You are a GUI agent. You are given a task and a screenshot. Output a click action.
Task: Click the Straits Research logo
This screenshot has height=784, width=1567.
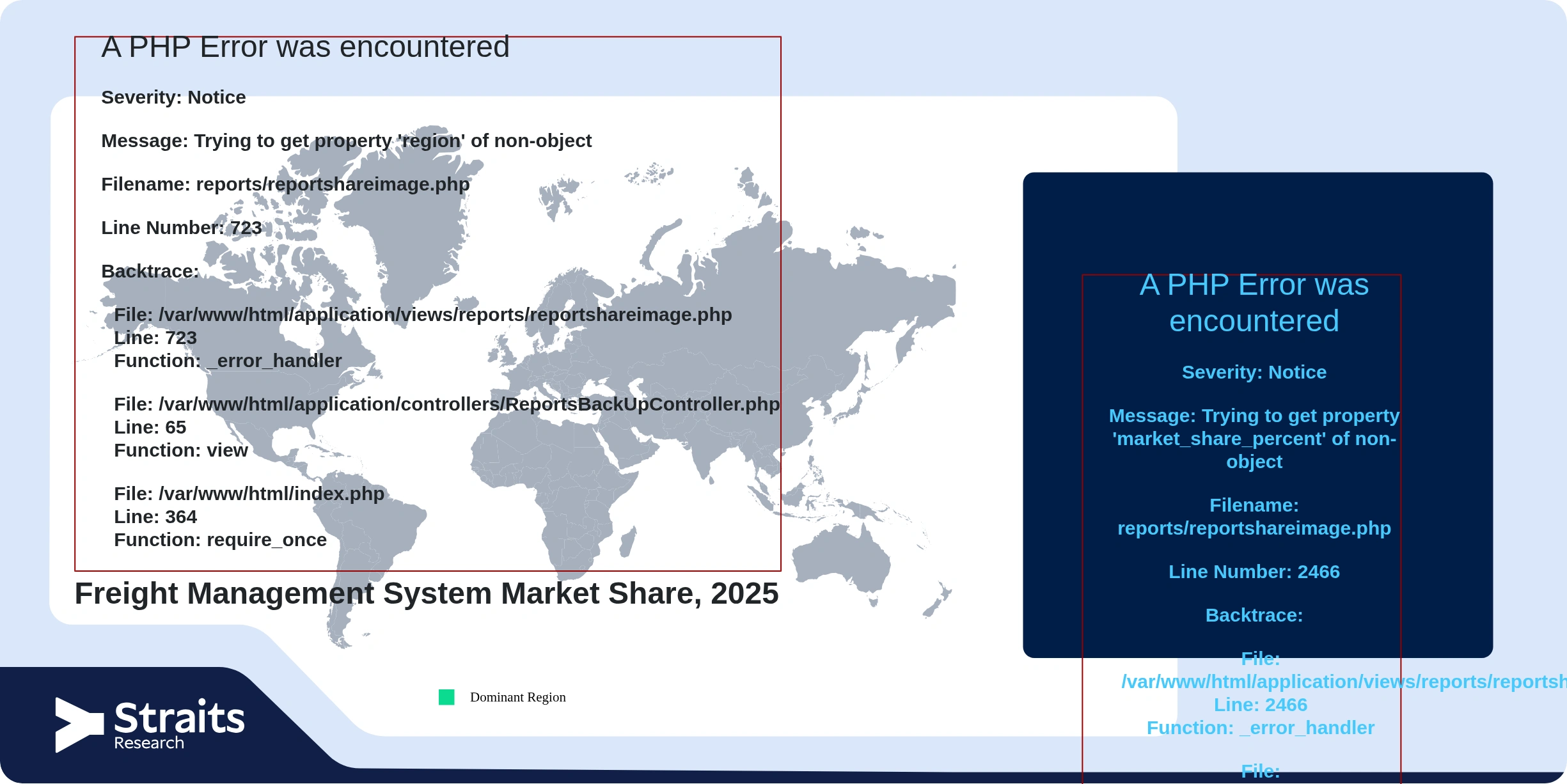150,725
